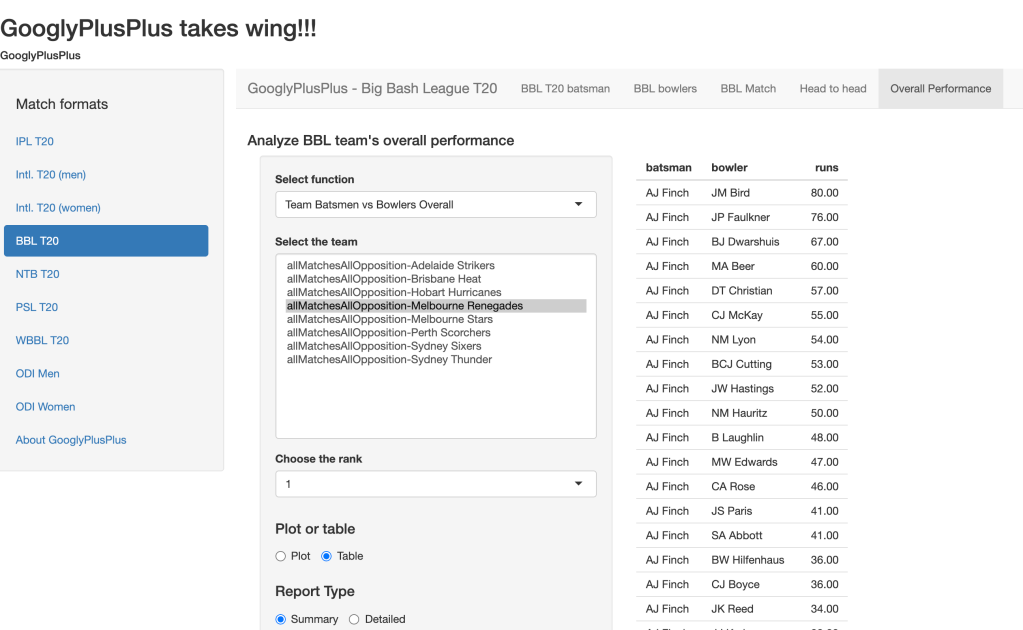Image resolution: width=1023 pixels, height=630 pixels.
Task: Open About GooglyPlusPlus page
Action: (71, 440)
